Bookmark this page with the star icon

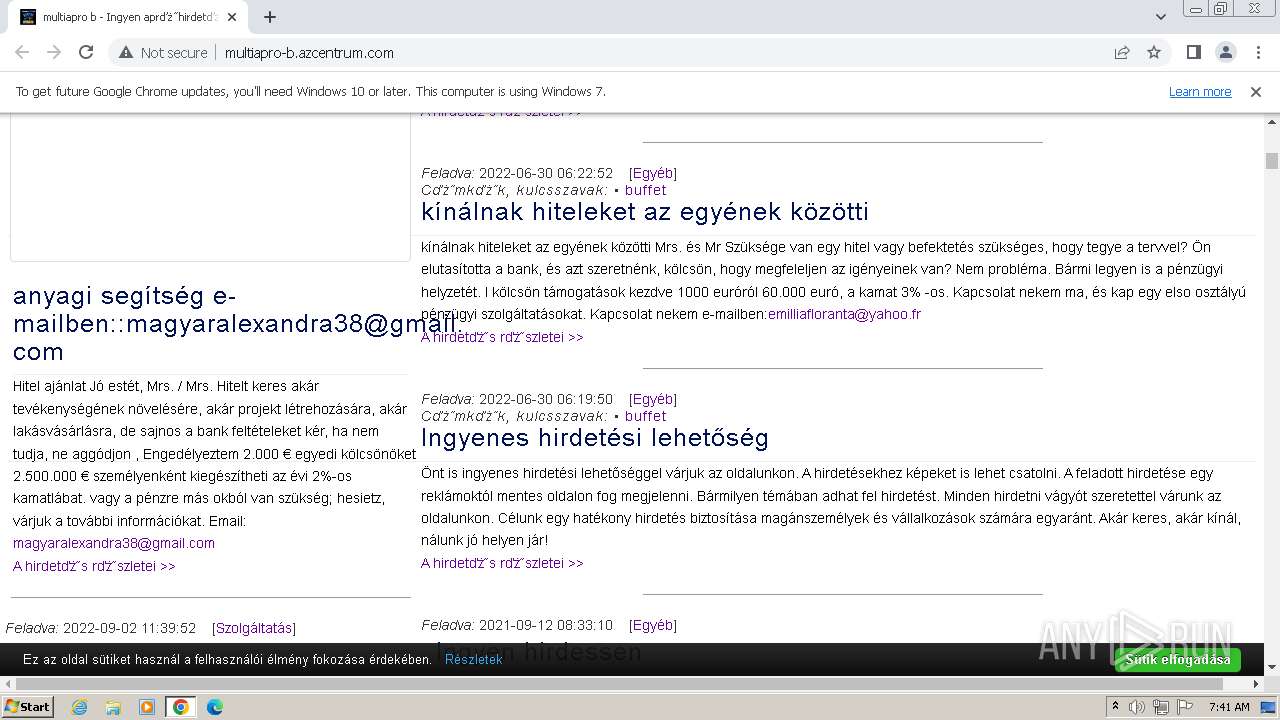(1154, 52)
